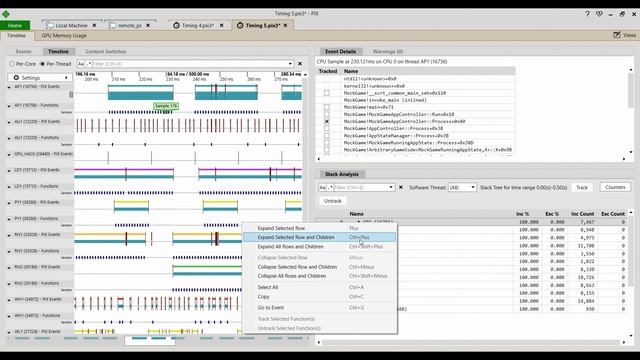Click the timeline overview minimap viewport
The image size is (640, 360).
coord(150,340)
